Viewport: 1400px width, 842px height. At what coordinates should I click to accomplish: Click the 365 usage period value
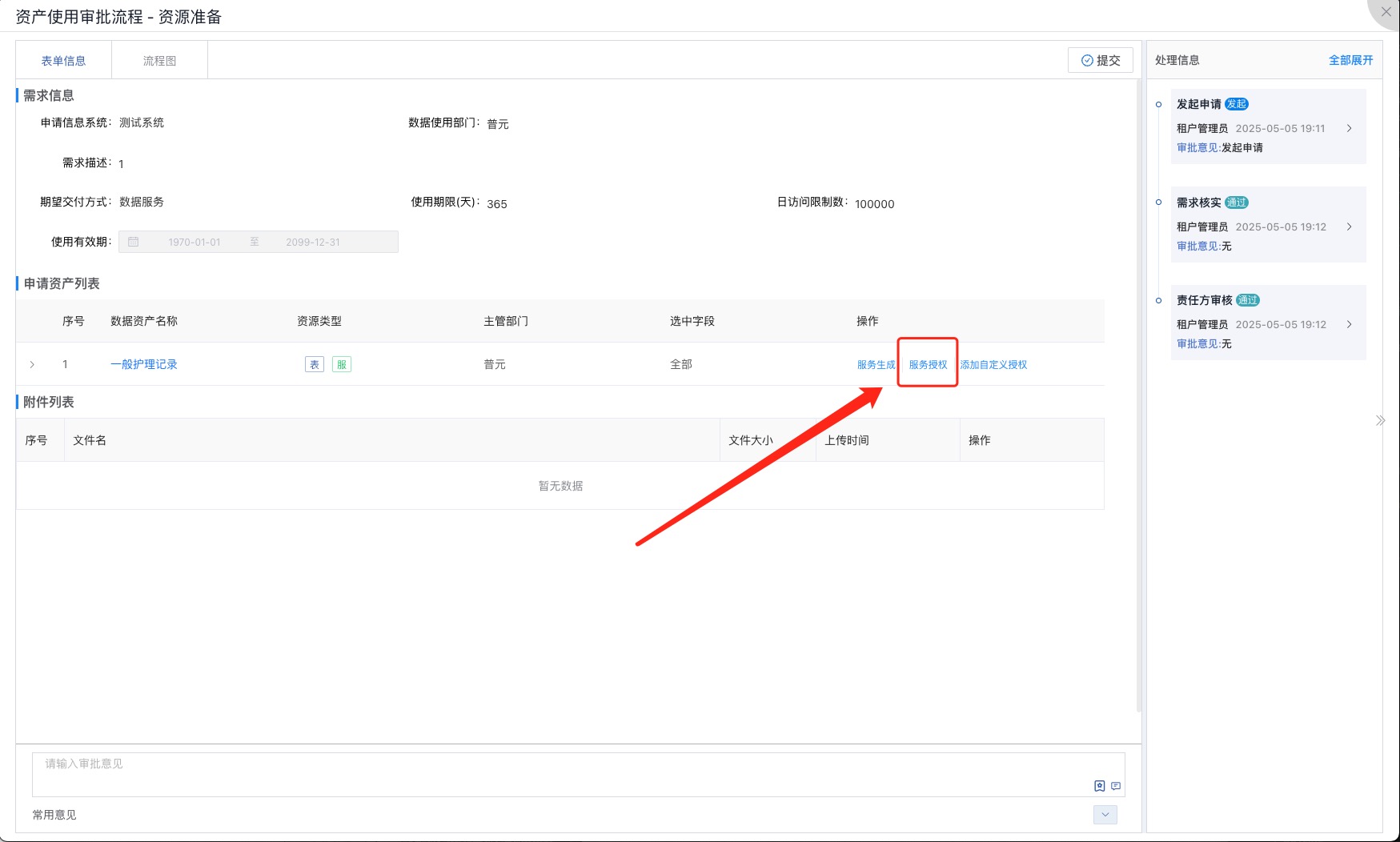(497, 204)
